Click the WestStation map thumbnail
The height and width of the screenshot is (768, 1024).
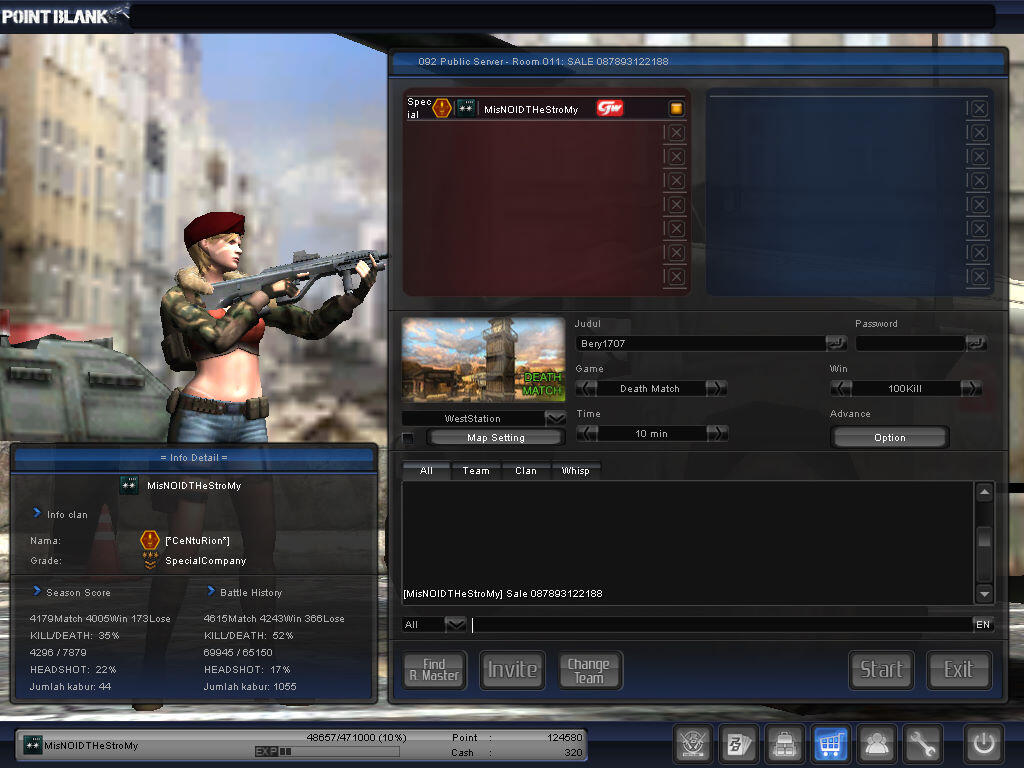pos(483,360)
